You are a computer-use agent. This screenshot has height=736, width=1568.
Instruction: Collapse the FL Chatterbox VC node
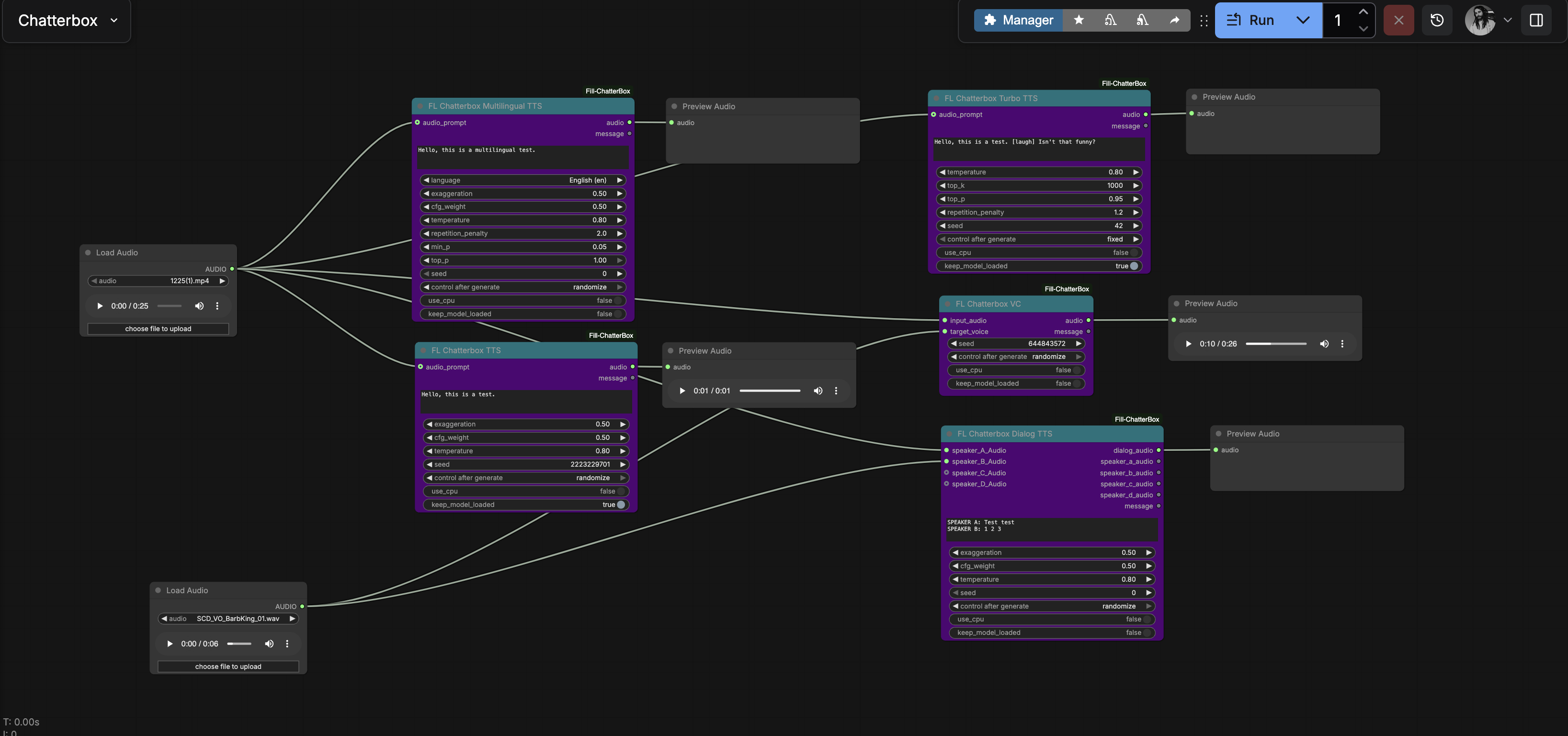(x=948, y=304)
